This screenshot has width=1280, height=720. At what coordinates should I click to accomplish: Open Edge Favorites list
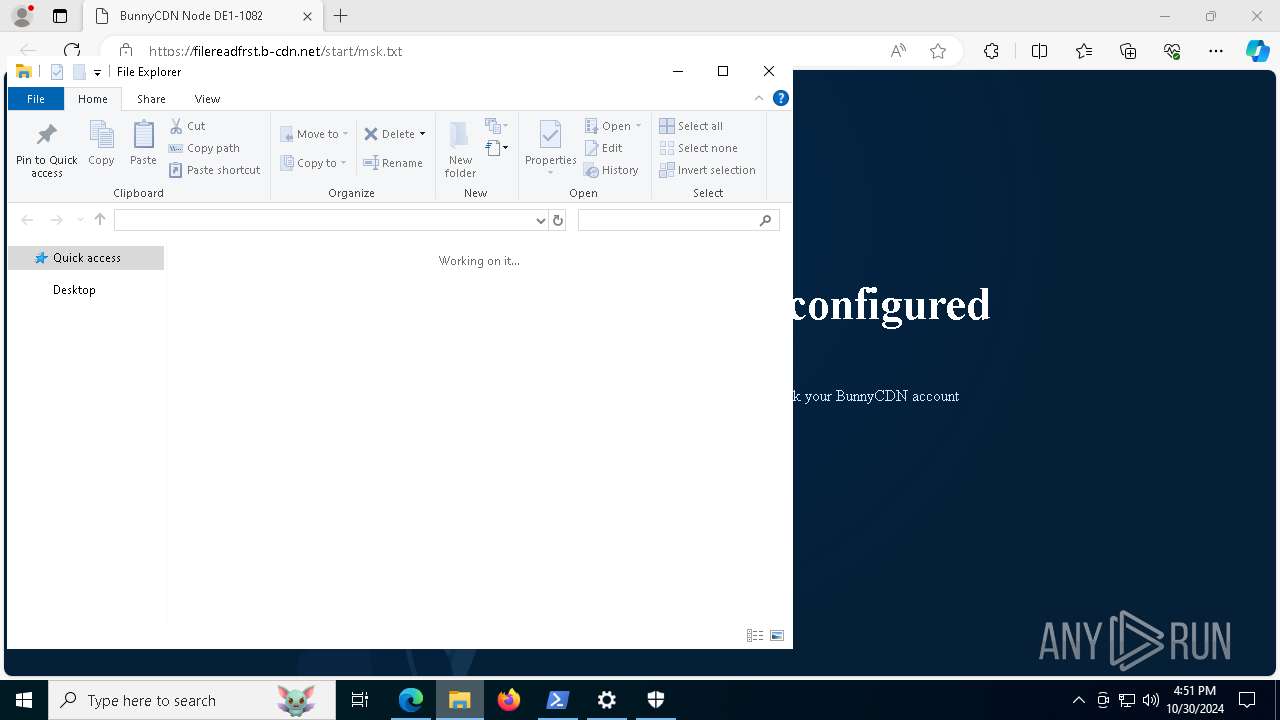coord(1084,51)
